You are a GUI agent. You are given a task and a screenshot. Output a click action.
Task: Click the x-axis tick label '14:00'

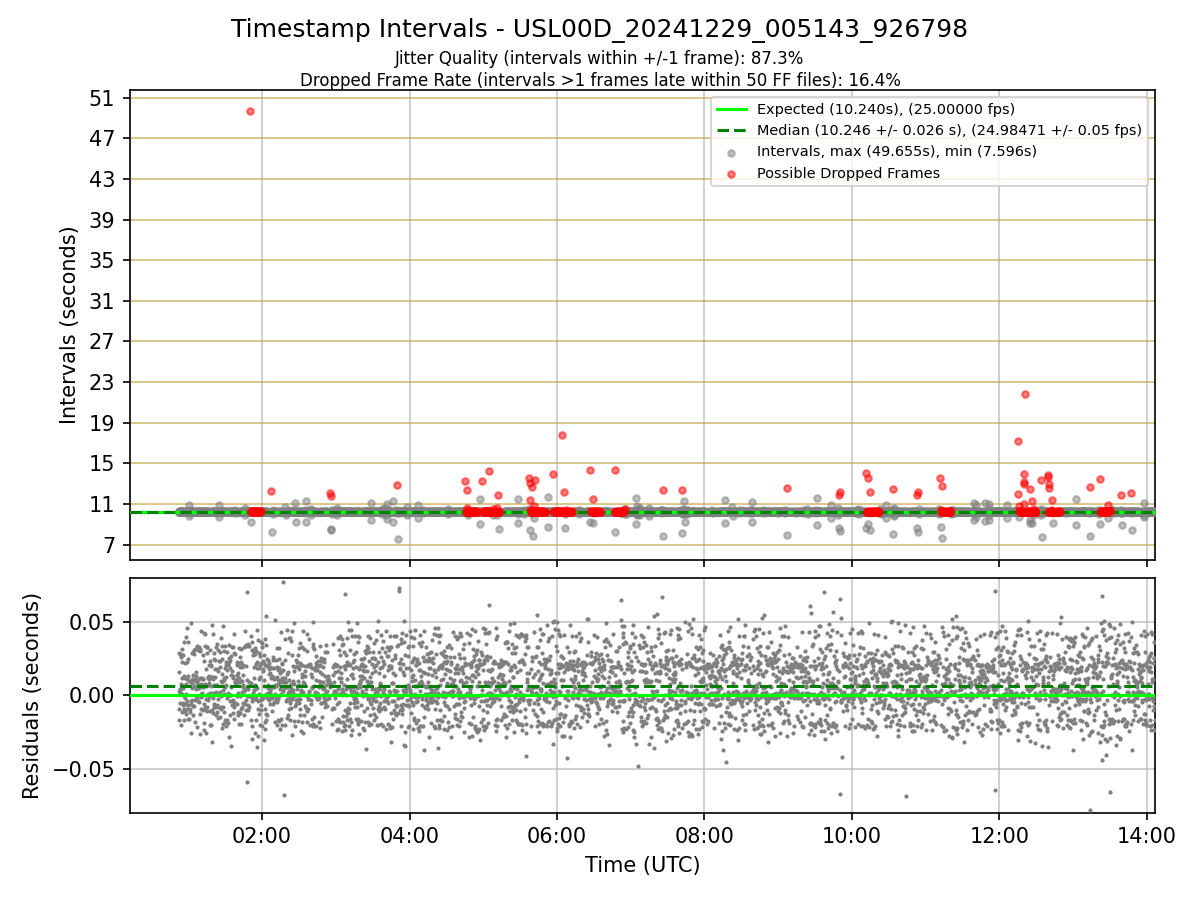1146,834
